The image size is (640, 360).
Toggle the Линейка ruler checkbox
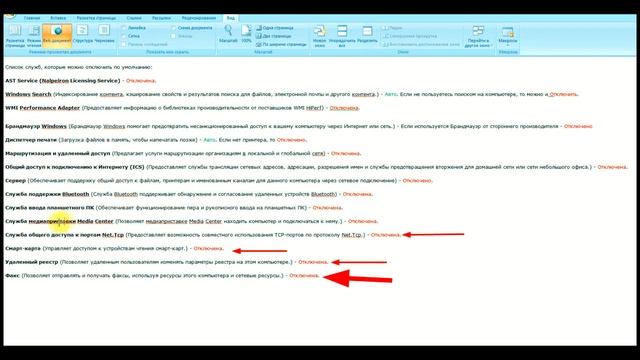124,28
